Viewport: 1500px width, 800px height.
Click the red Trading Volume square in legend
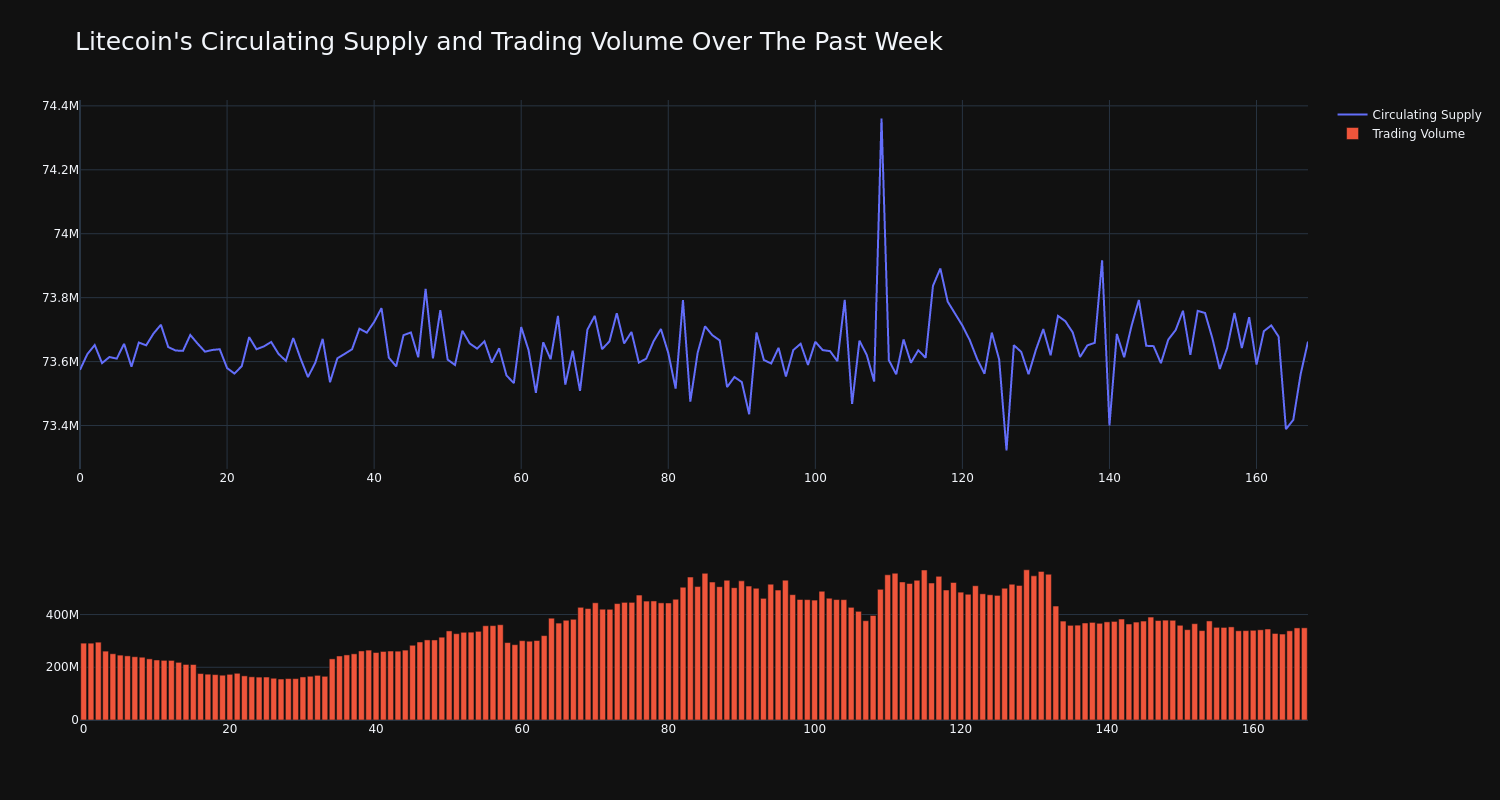(1352, 134)
